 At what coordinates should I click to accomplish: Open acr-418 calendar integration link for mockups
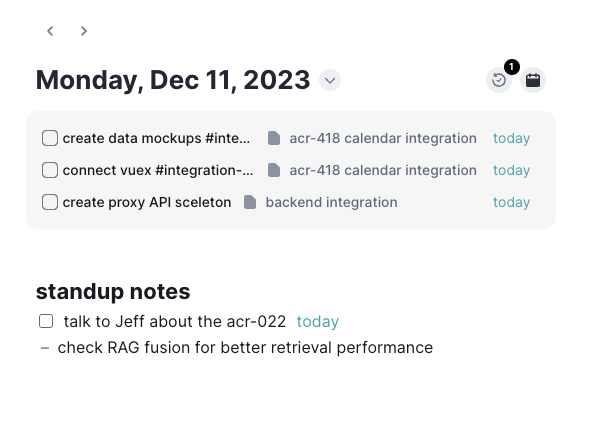(383, 138)
